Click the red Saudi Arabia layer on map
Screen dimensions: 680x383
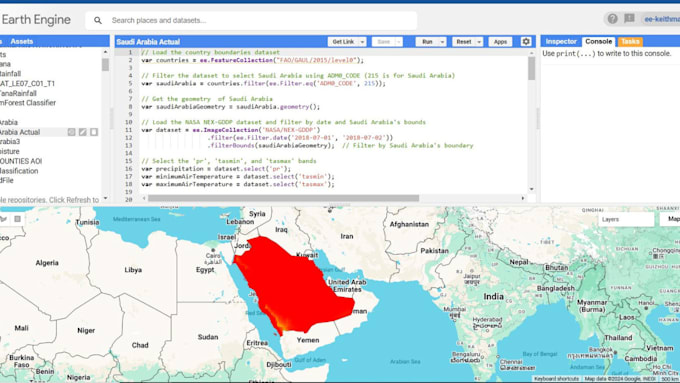293,286
